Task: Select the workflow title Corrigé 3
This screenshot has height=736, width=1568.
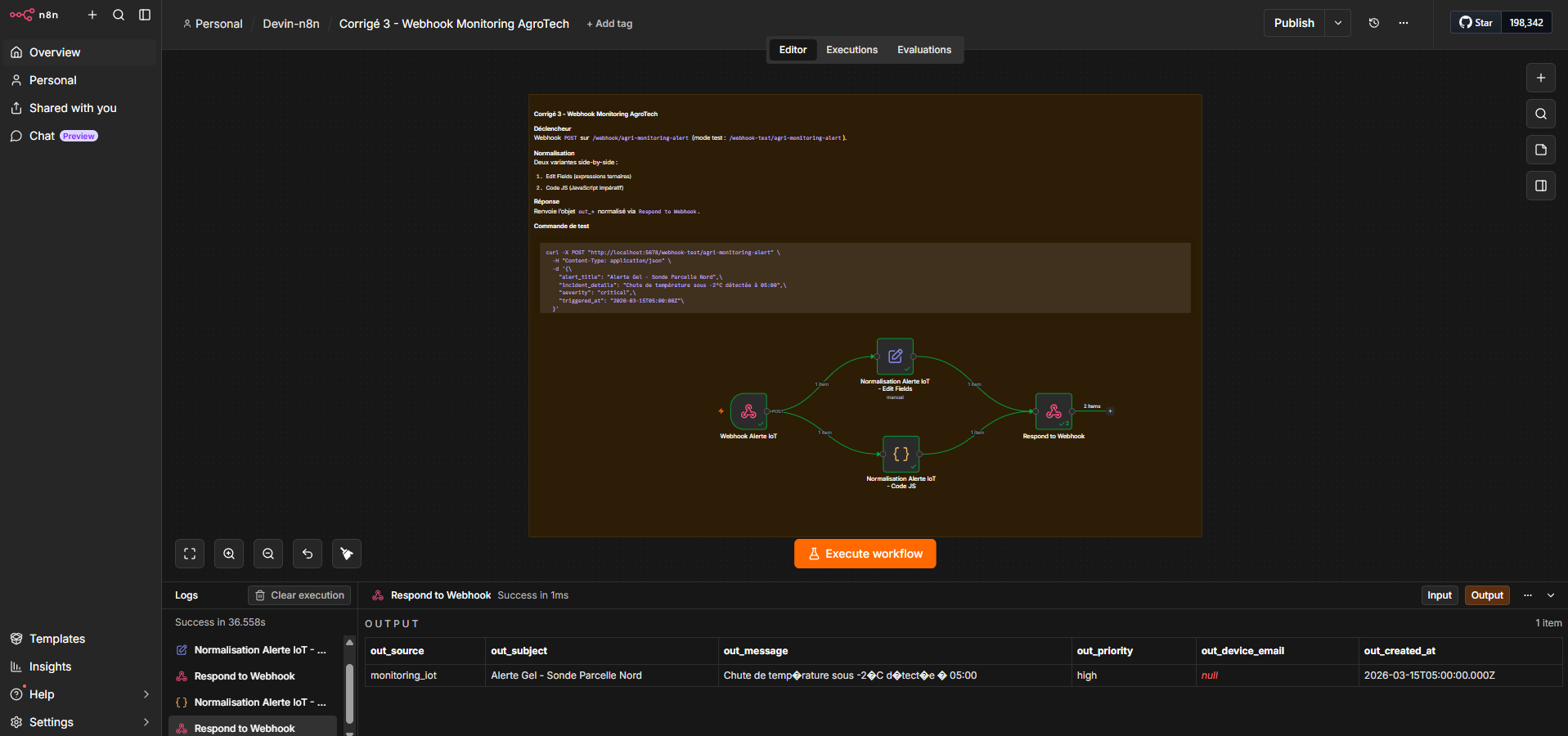Action: point(454,24)
